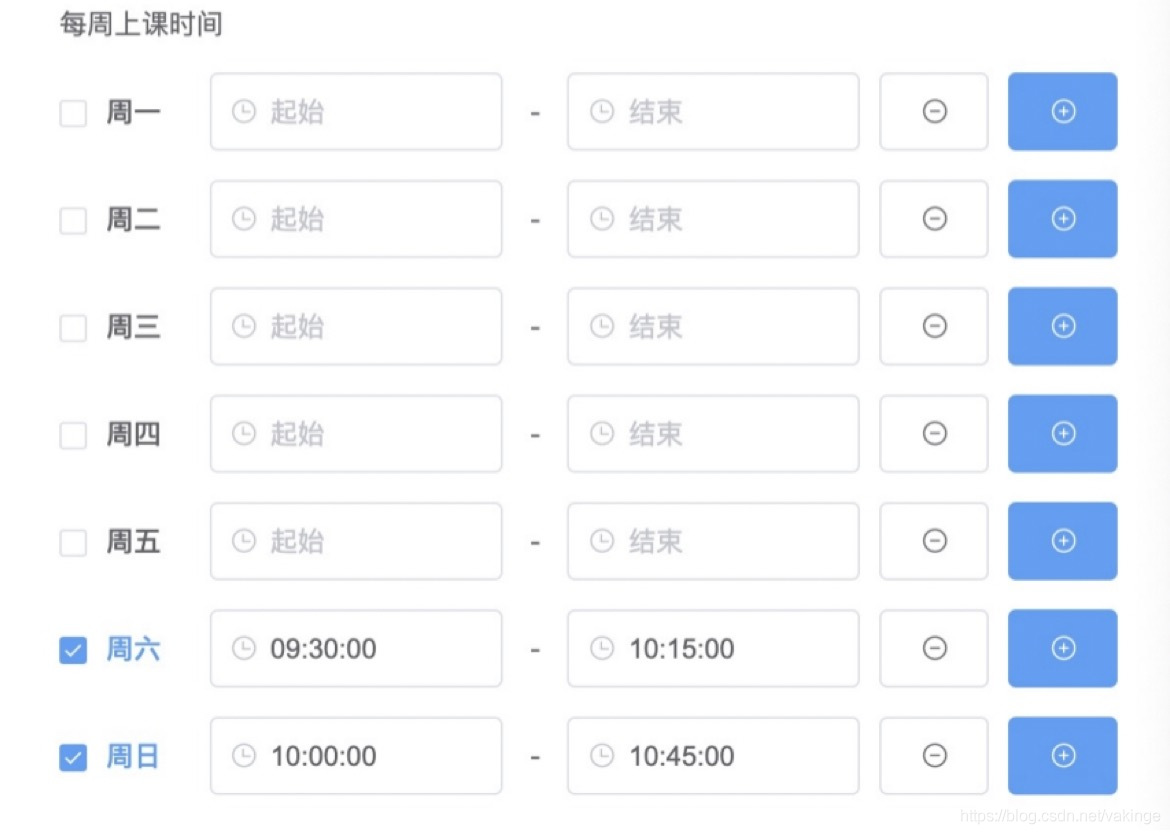Check the 周一 checkbox
This screenshot has width=1170, height=834.
pyautogui.click(x=73, y=113)
